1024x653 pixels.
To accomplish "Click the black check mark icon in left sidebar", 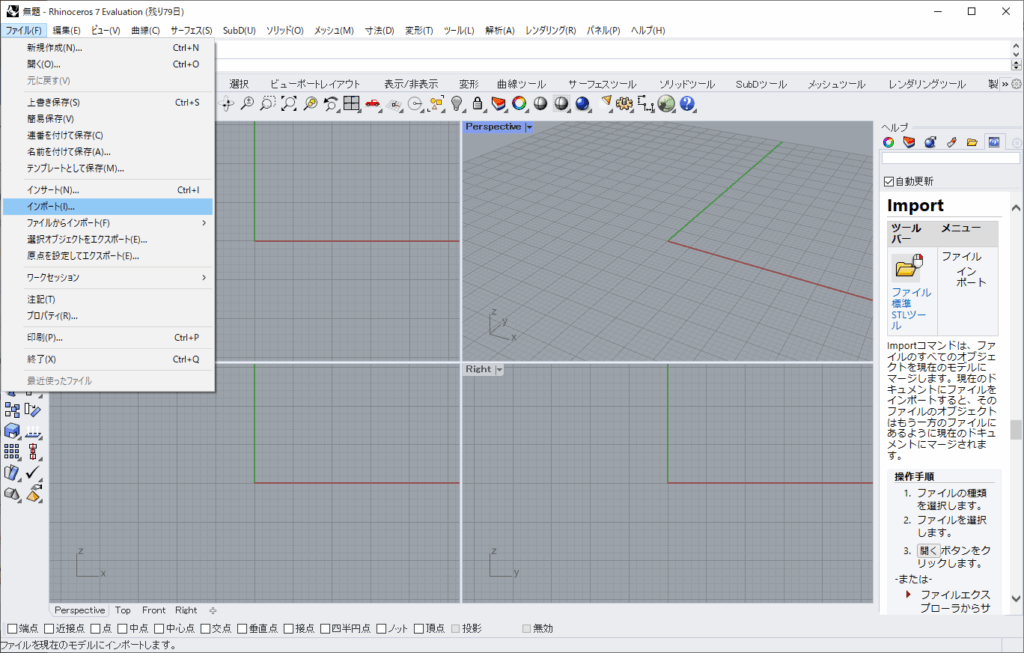I will click(33, 472).
